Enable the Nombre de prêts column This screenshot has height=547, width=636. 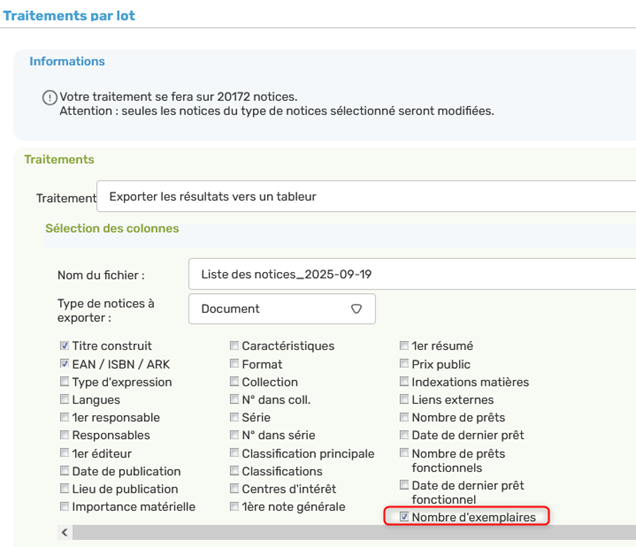[404, 418]
